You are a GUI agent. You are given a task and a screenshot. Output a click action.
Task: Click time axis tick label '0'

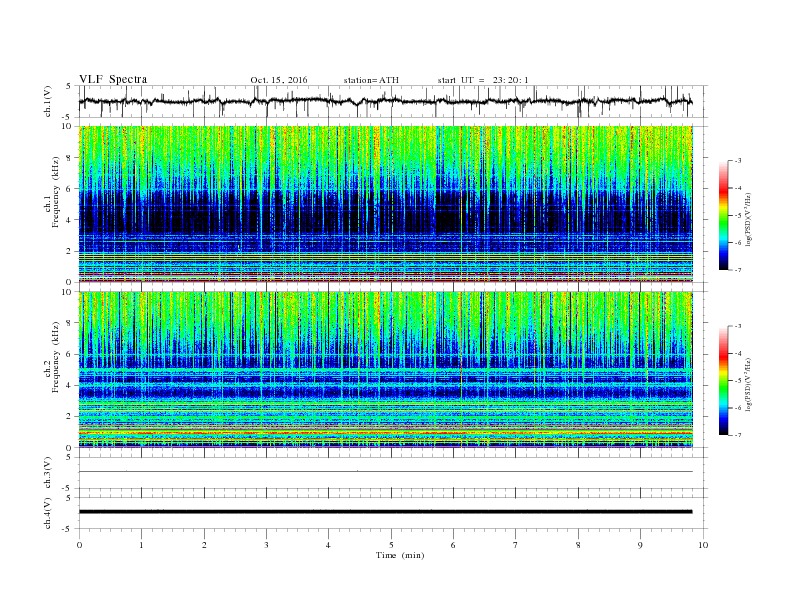79,545
